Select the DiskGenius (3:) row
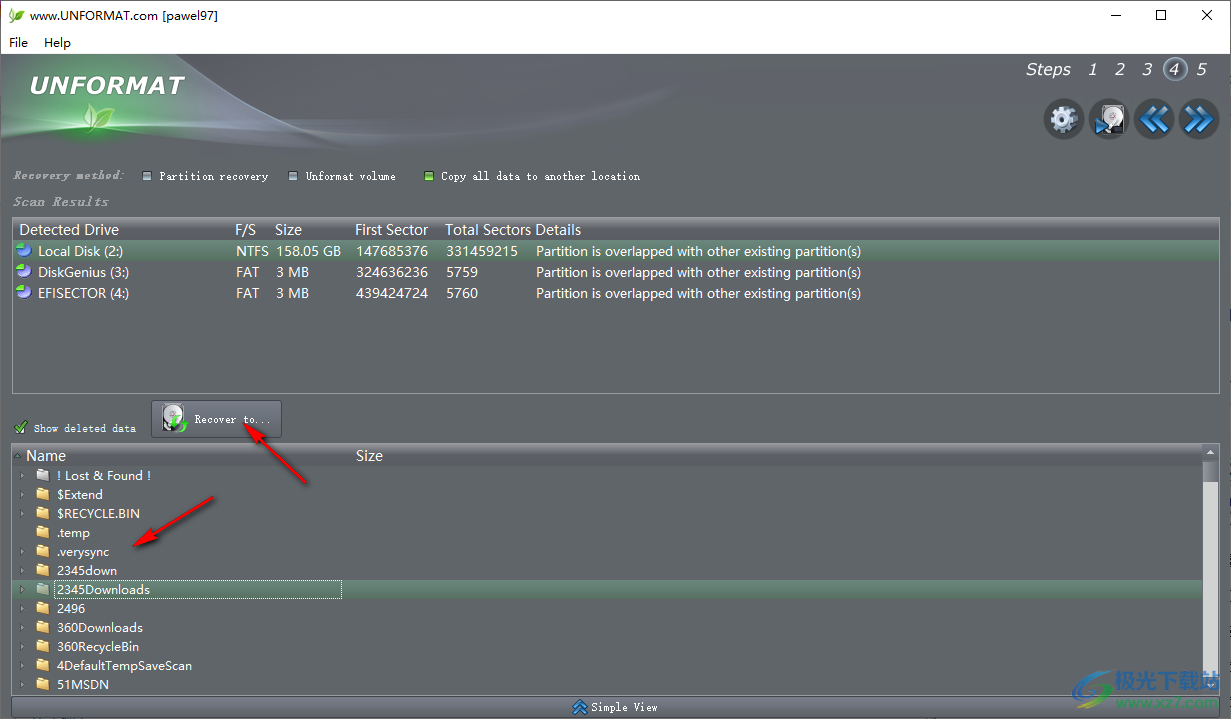 click(x=615, y=272)
